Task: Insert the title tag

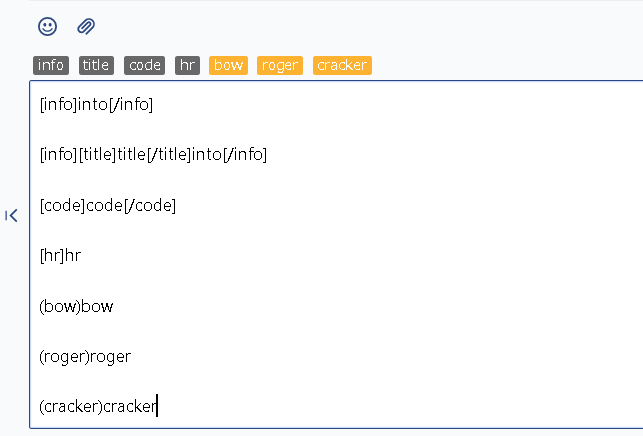Action: [x=96, y=65]
